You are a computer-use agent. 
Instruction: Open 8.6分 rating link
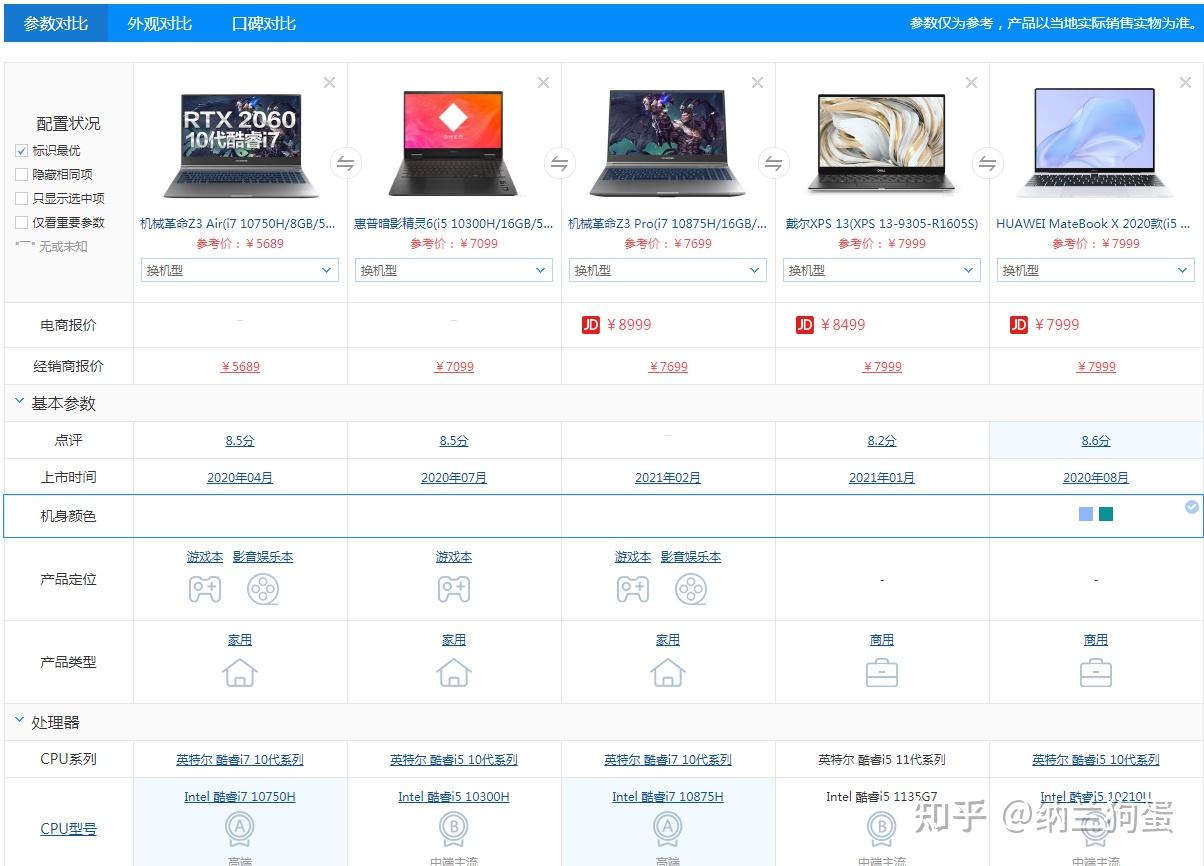(1096, 441)
